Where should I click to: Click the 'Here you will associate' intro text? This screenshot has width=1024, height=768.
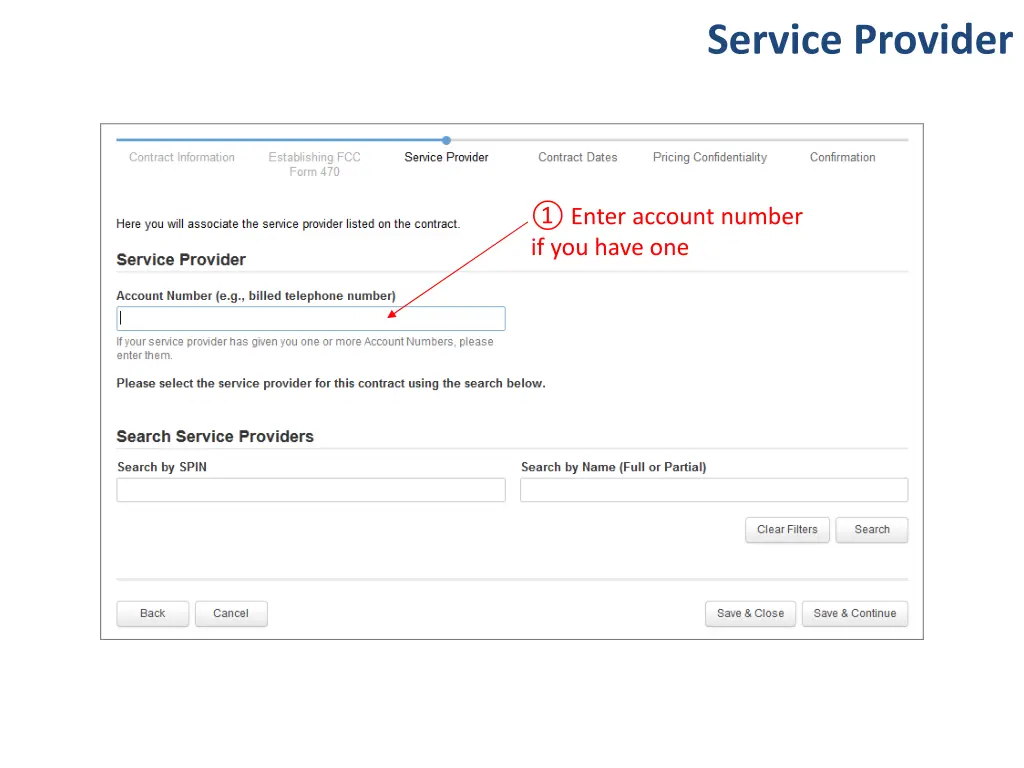coord(288,224)
